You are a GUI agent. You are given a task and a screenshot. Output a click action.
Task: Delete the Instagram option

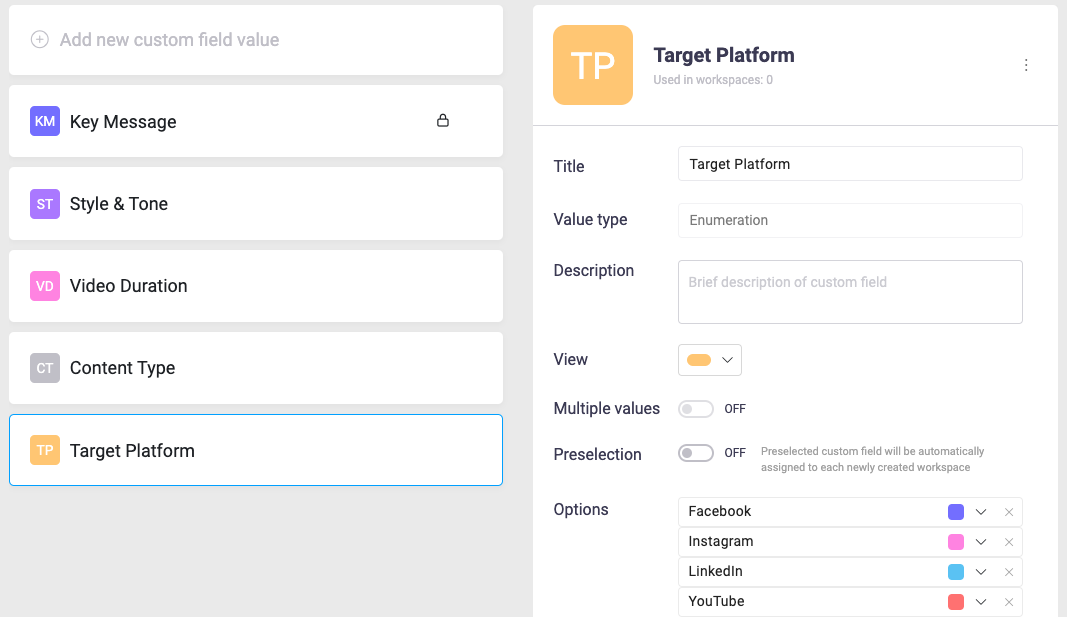click(1009, 542)
